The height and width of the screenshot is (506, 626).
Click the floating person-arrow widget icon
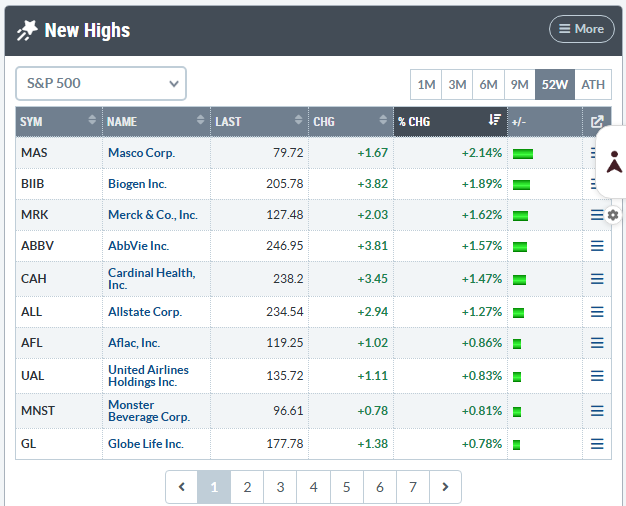(x=614, y=162)
